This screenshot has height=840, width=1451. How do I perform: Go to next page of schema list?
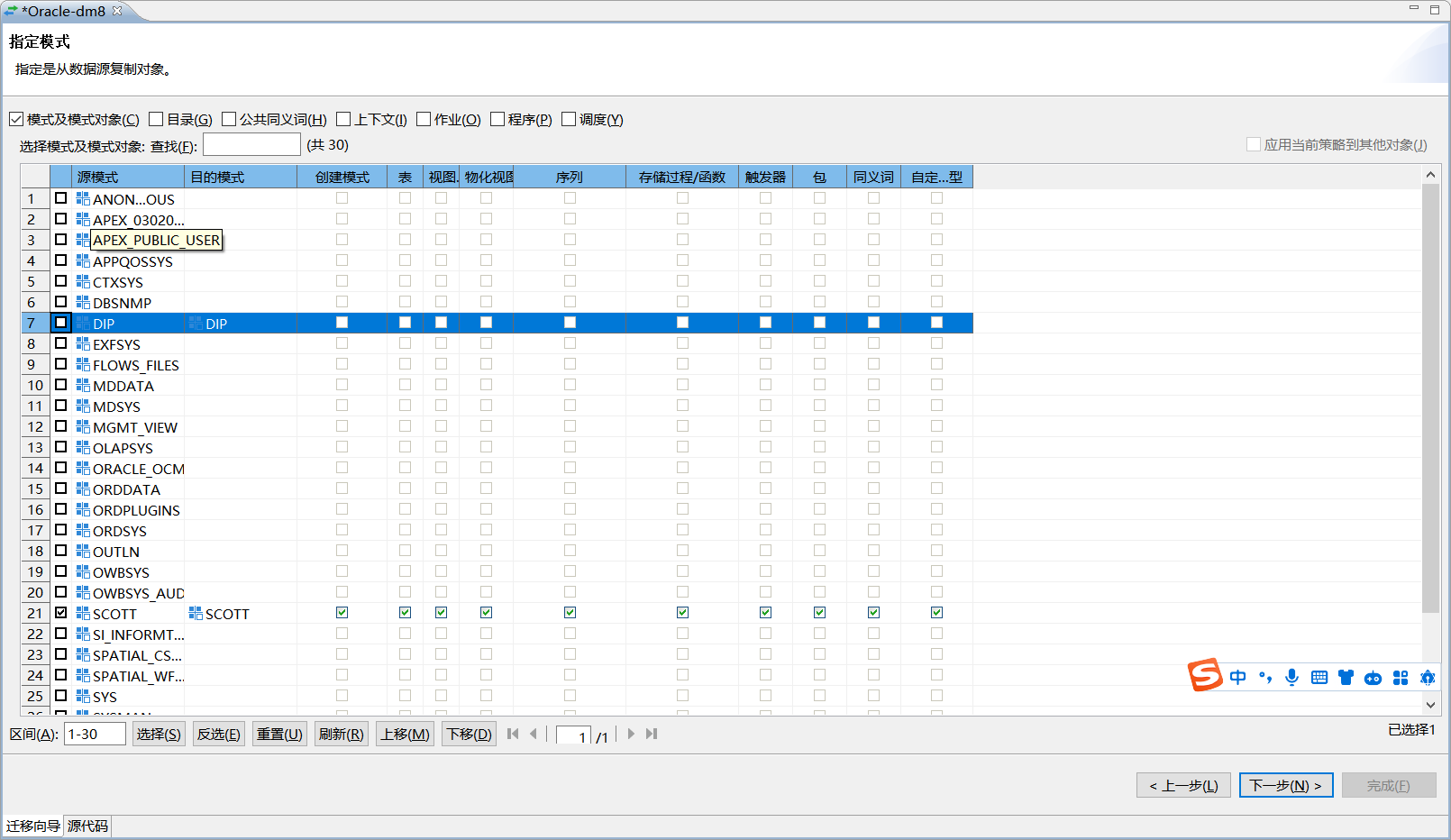tap(631, 734)
